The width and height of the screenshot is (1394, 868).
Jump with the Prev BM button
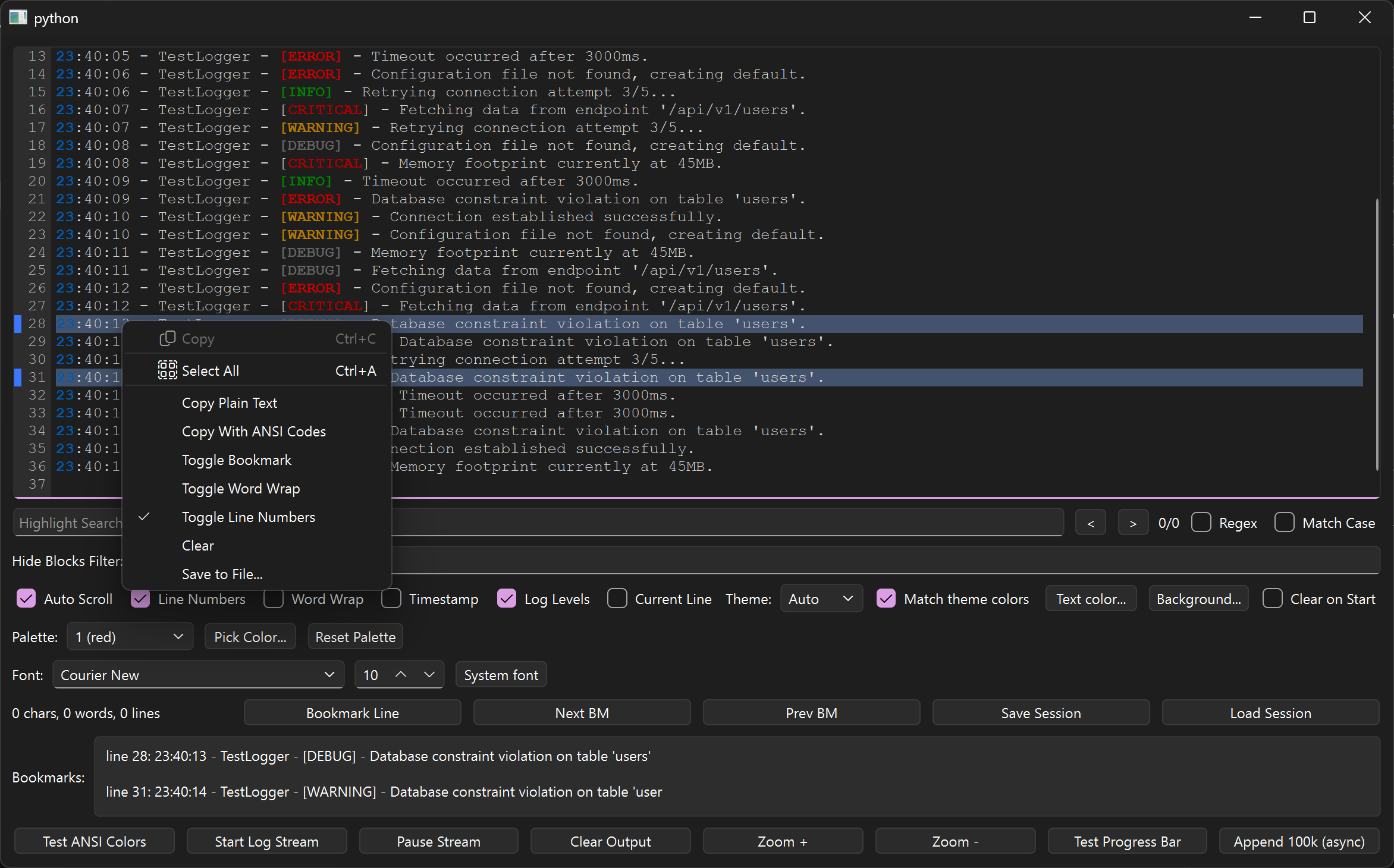(812, 713)
